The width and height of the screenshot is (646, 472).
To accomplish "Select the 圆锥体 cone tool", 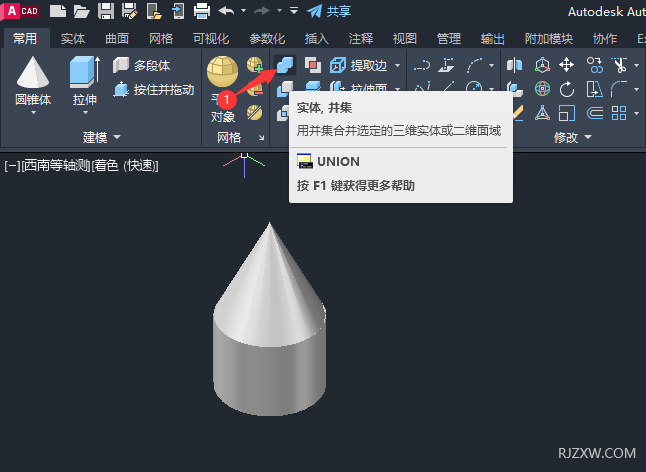I will coord(33,82).
